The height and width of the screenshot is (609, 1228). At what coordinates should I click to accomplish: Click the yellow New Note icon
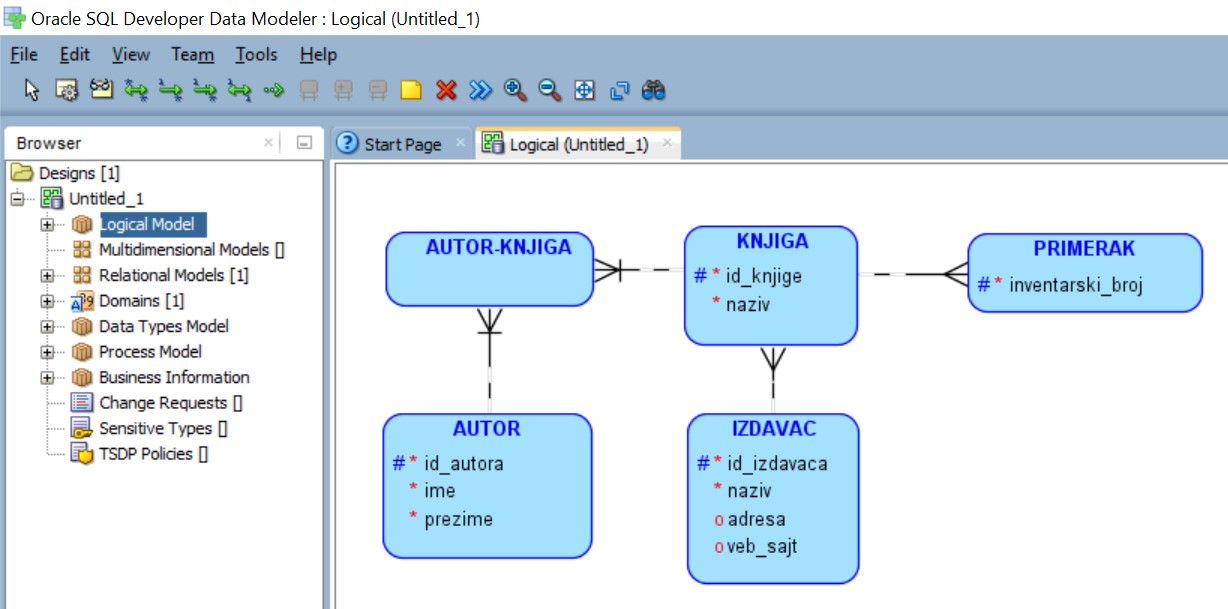411,90
